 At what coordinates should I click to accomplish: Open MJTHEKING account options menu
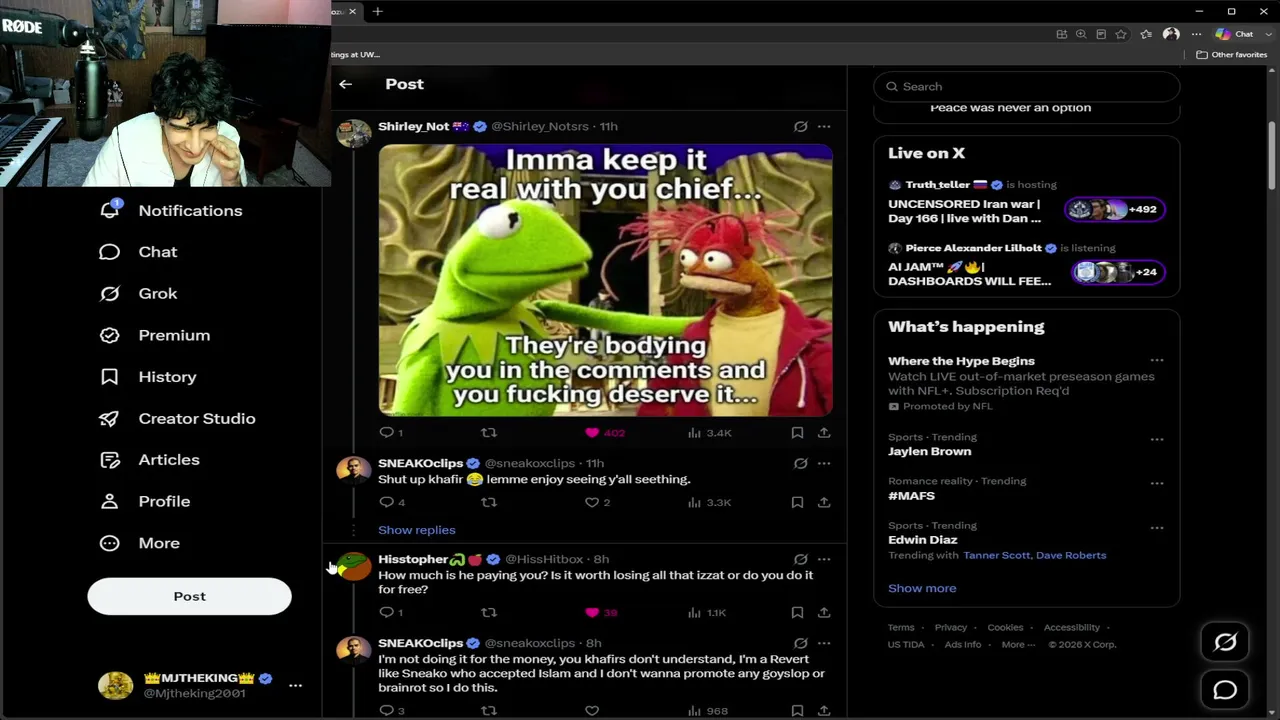tap(295, 685)
